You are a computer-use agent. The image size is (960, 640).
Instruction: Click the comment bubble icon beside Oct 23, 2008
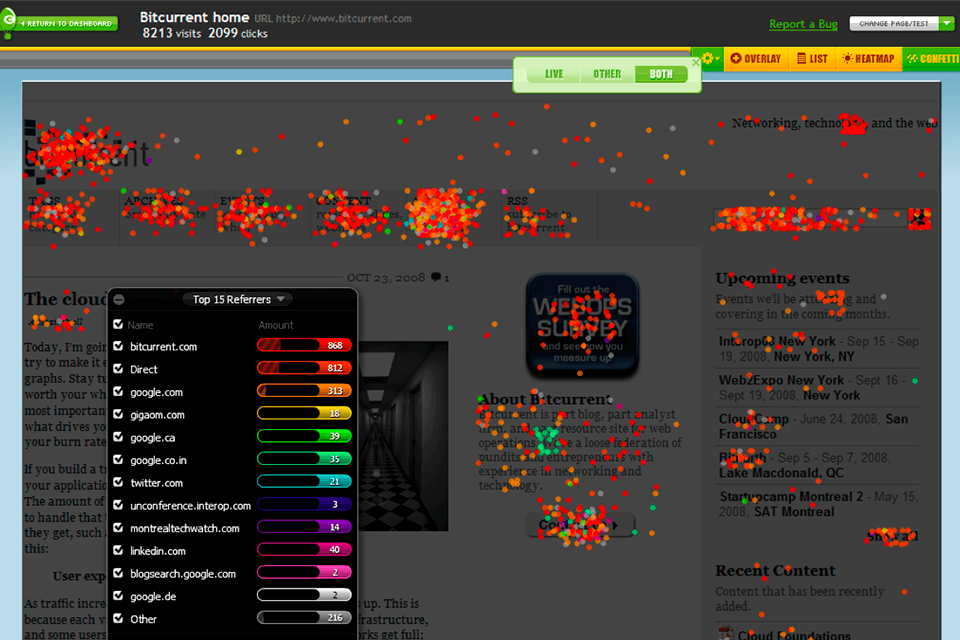click(435, 277)
